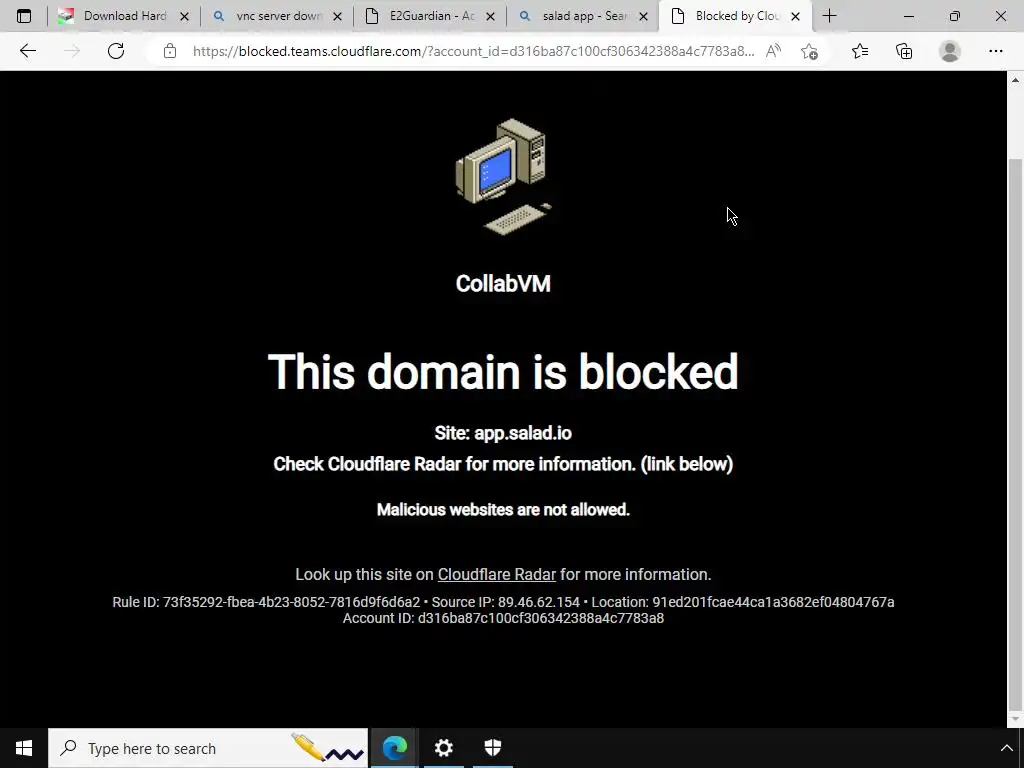Click the Read aloud icon
Image resolution: width=1024 pixels, height=768 pixels.
tap(773, 51)
